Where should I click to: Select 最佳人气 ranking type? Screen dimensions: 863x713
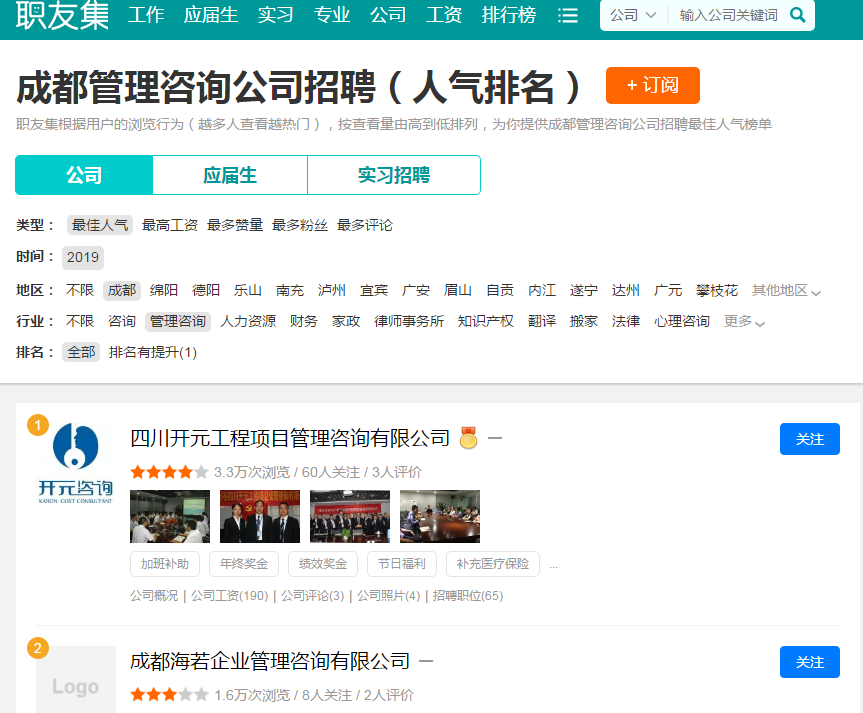[x=100, y=225]
